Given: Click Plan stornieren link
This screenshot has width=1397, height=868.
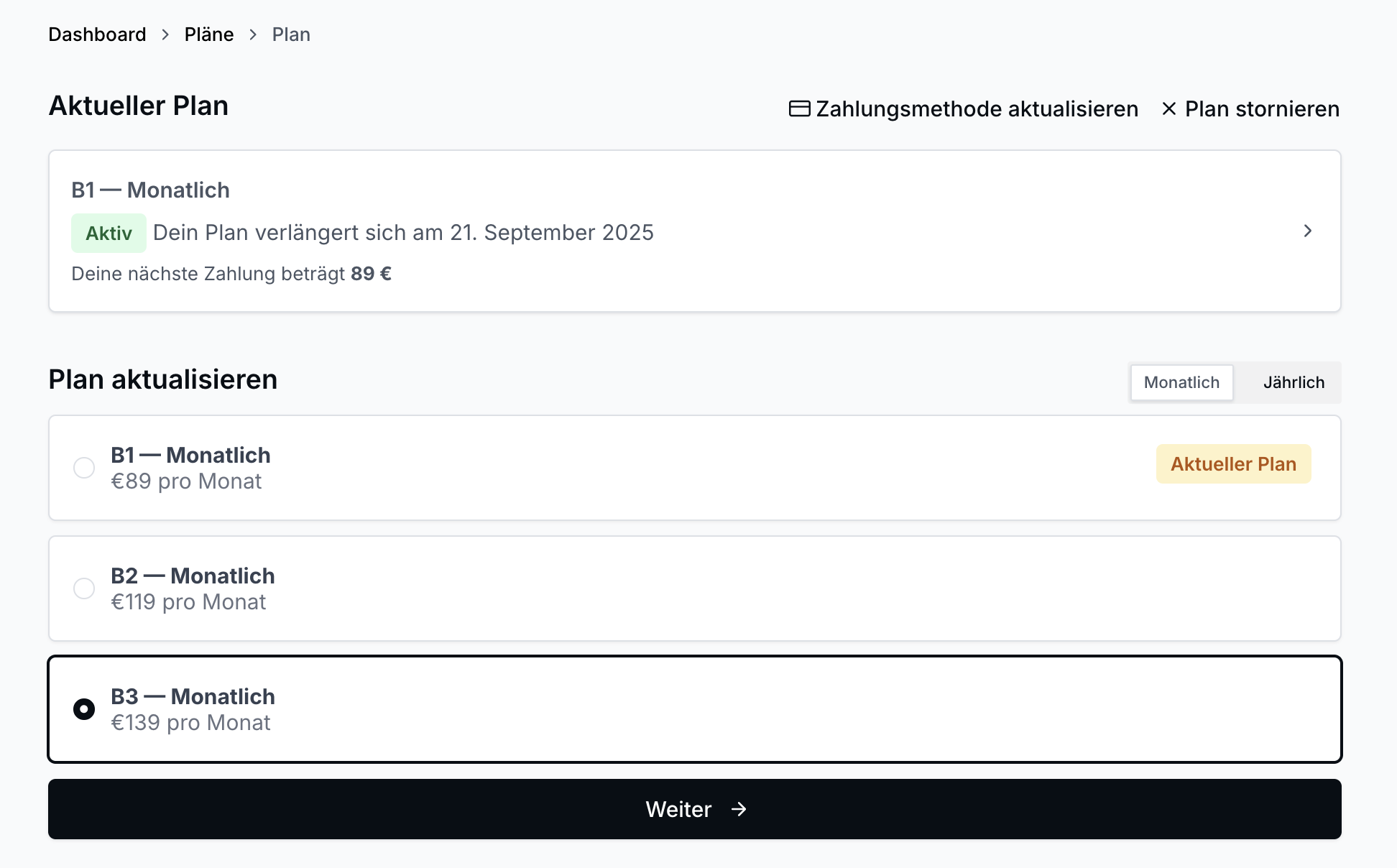Looking at the screenshot, I should 1262,108.
